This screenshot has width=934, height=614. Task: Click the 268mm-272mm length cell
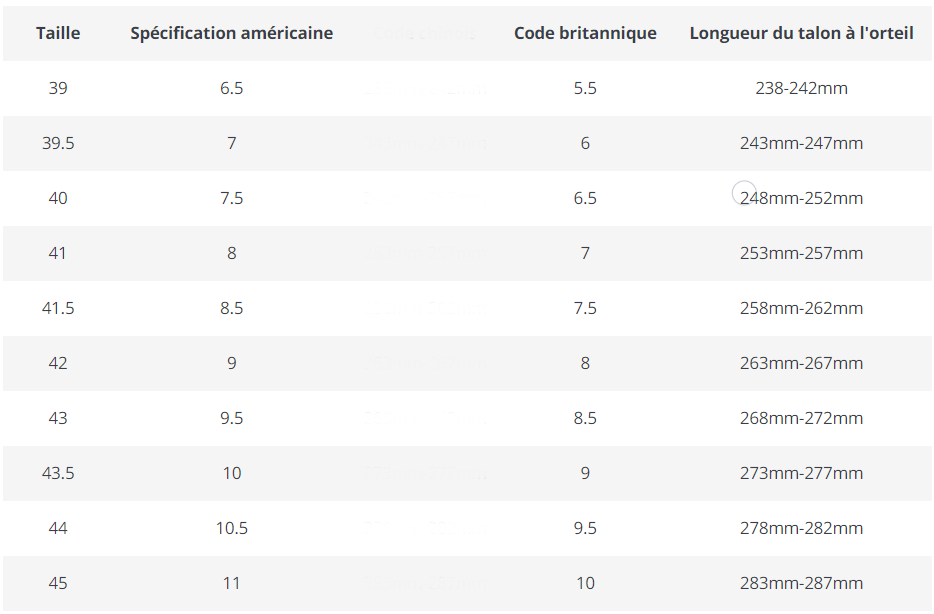801,418
